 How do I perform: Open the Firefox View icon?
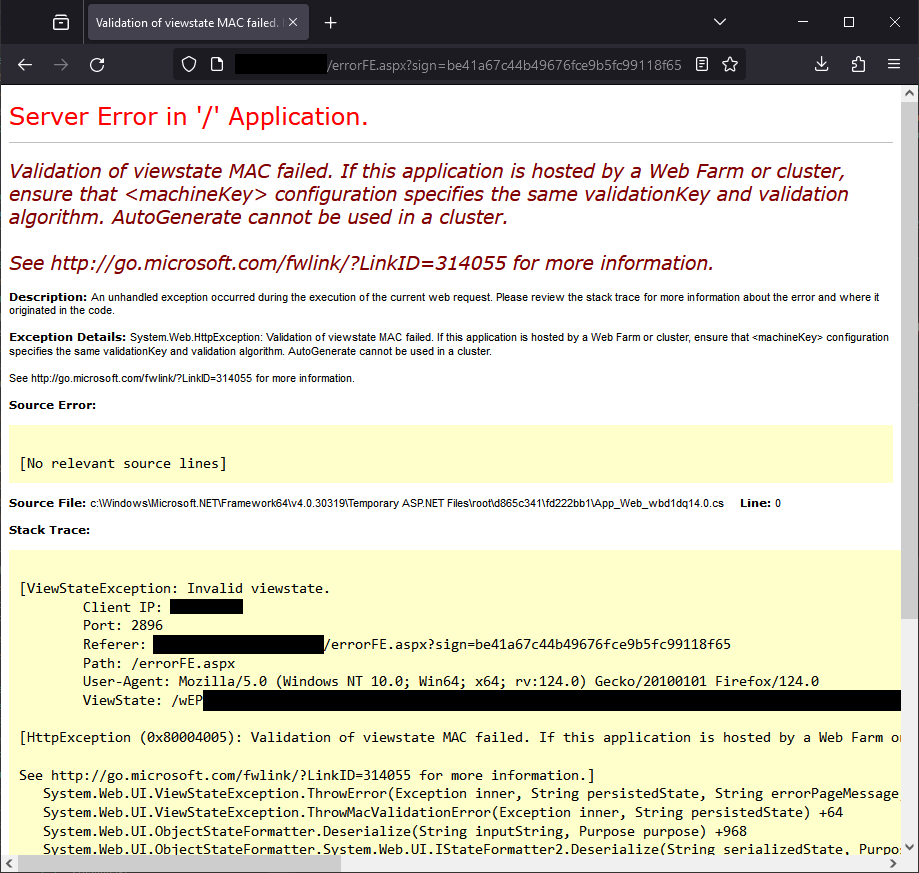61,22
